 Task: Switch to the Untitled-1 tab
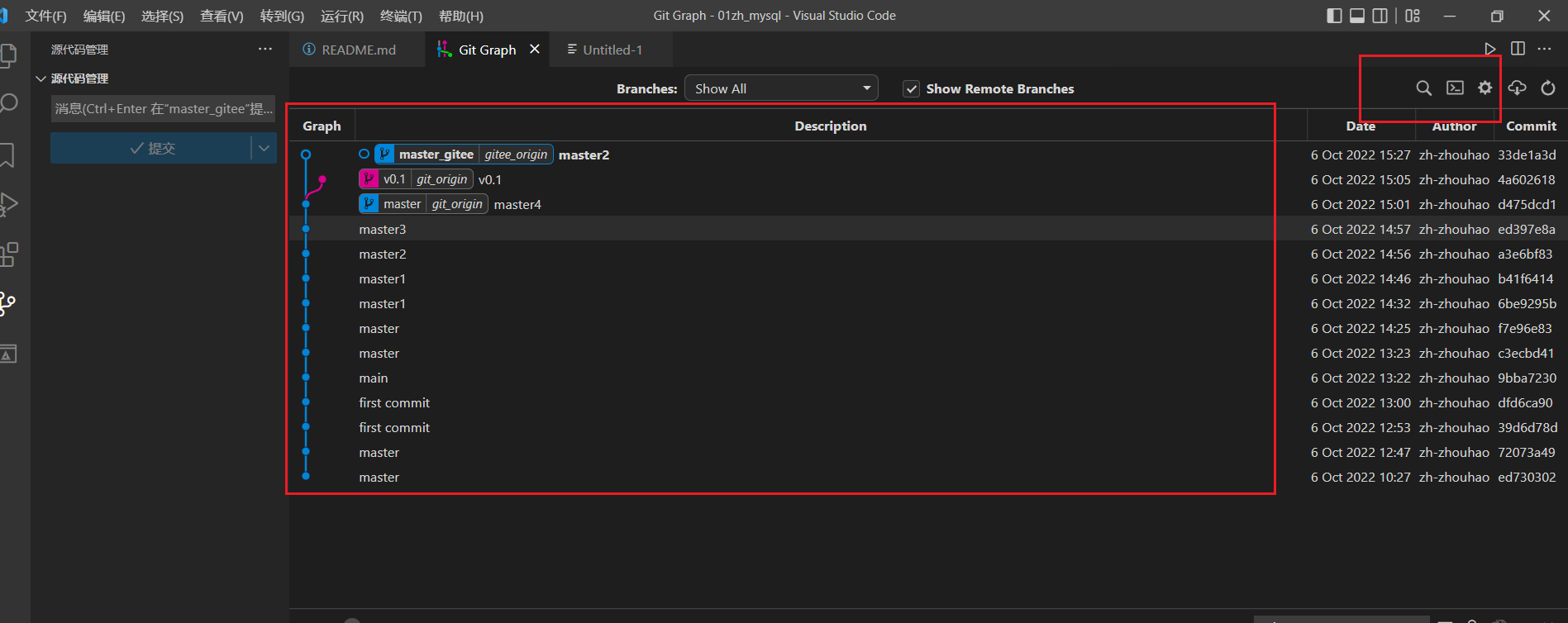tap(612, 50)
